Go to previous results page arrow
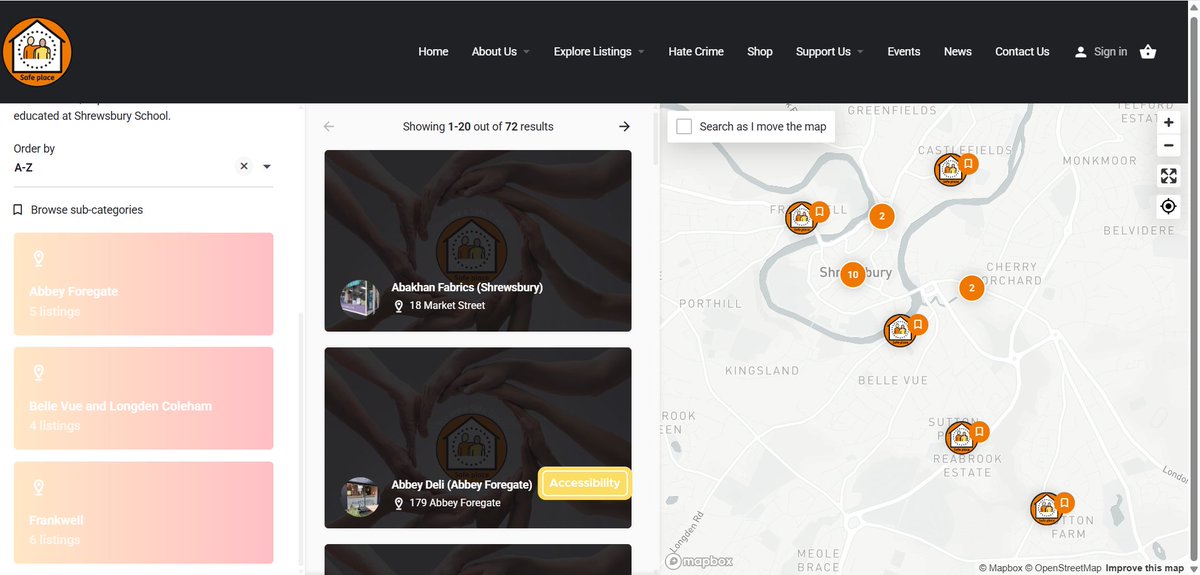Image resolution: width=1200 pixels, height=575 pixels. tap(329, 127)
